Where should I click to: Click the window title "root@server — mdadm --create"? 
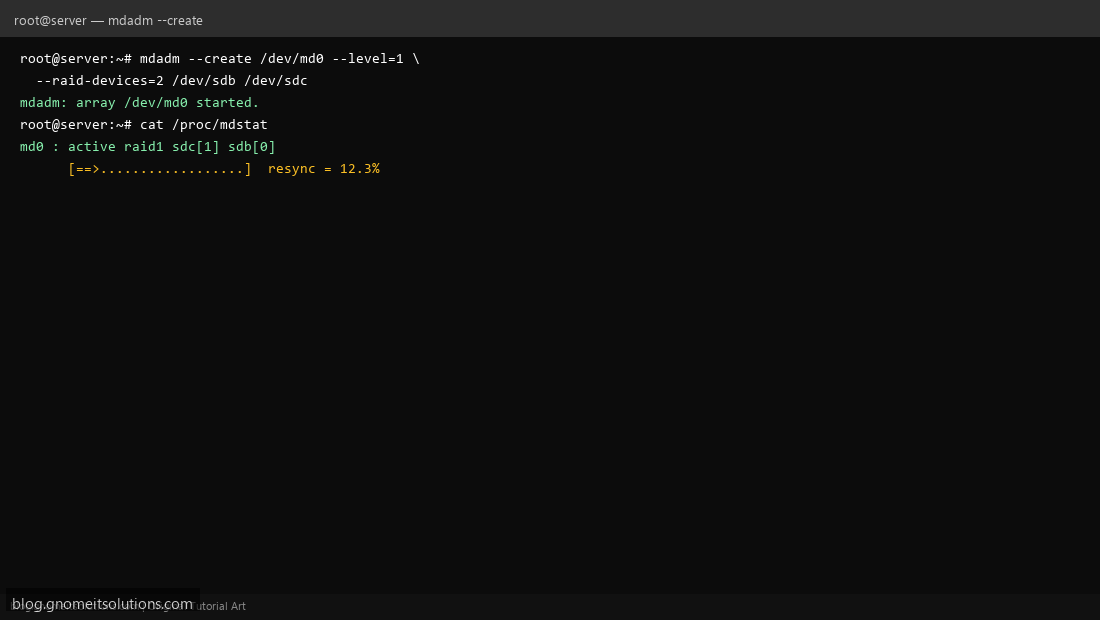(108, 20)
